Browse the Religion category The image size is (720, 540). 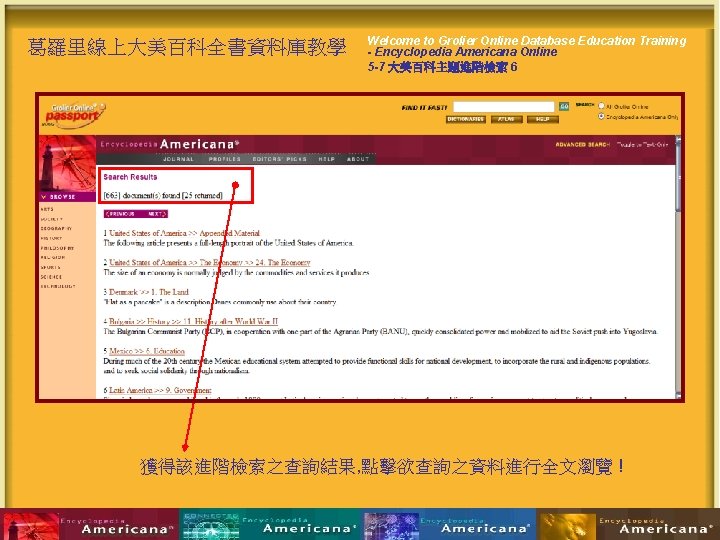click(53, 258)
